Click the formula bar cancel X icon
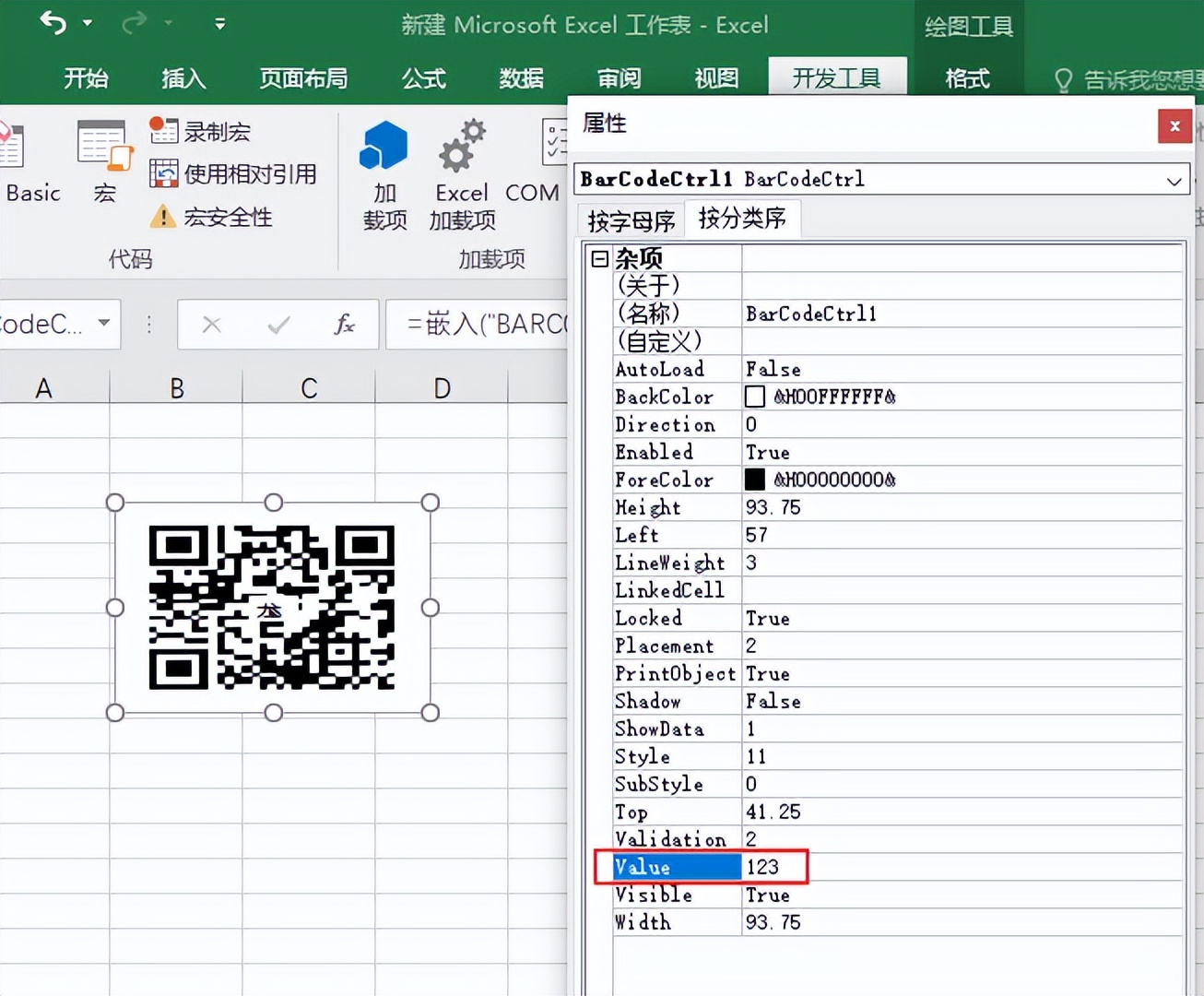Screen dimensions: 1204x996 click(x=211, y=325)
